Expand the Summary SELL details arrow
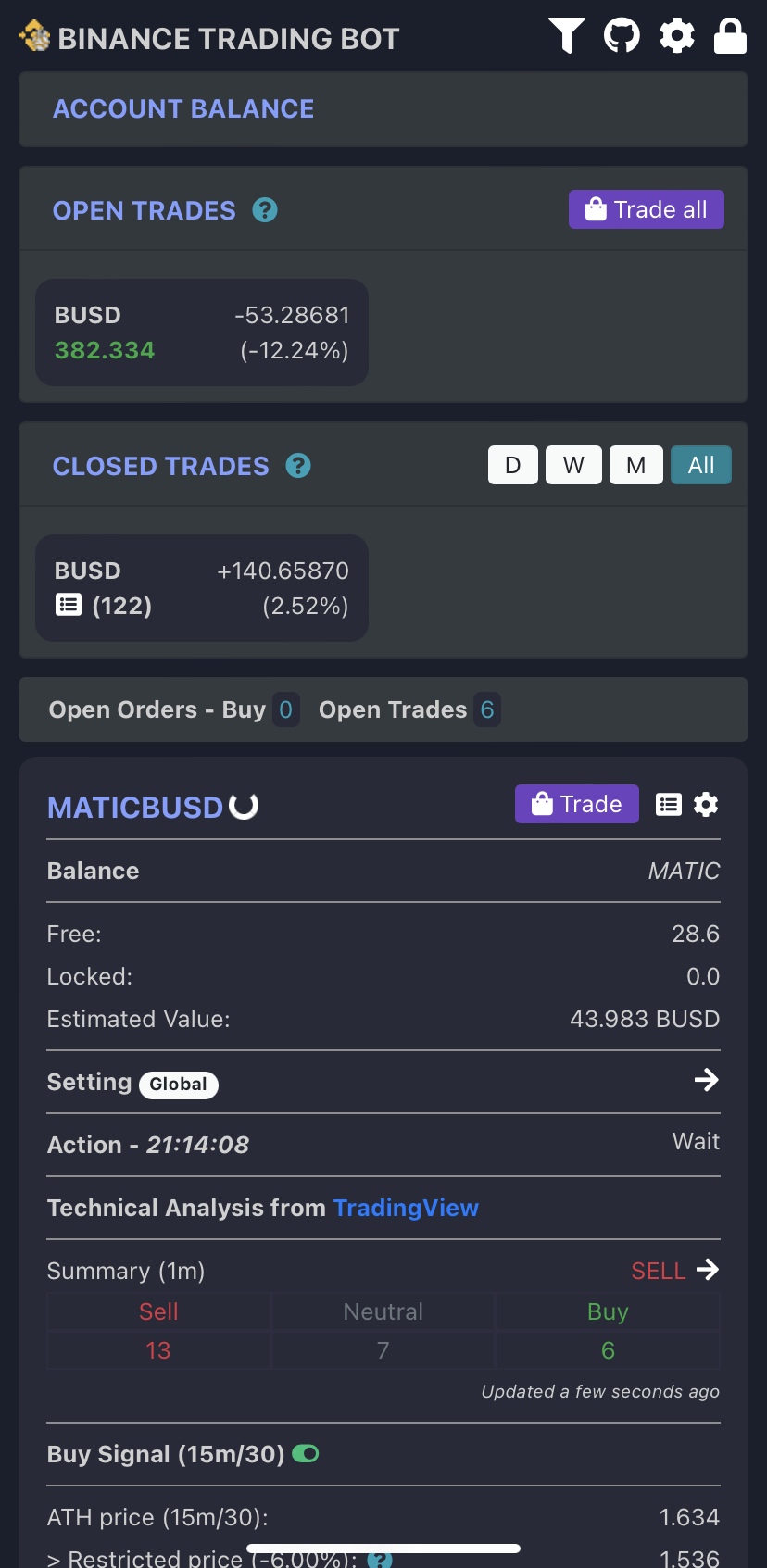The height and width of the screenshot is (1568, 767). click(x=709, y=1270)
